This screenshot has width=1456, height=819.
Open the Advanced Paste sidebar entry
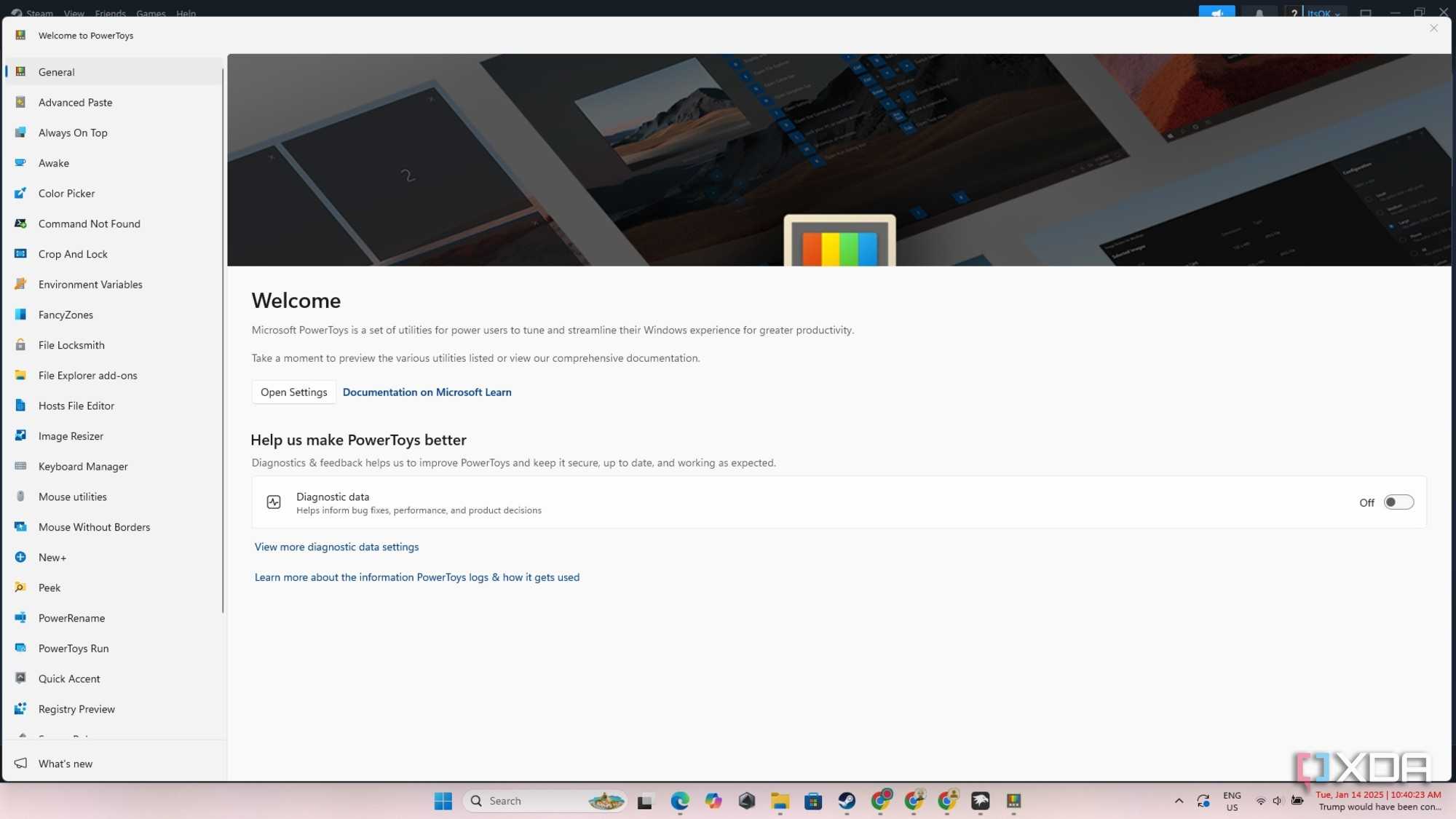[x=113, y=103]
